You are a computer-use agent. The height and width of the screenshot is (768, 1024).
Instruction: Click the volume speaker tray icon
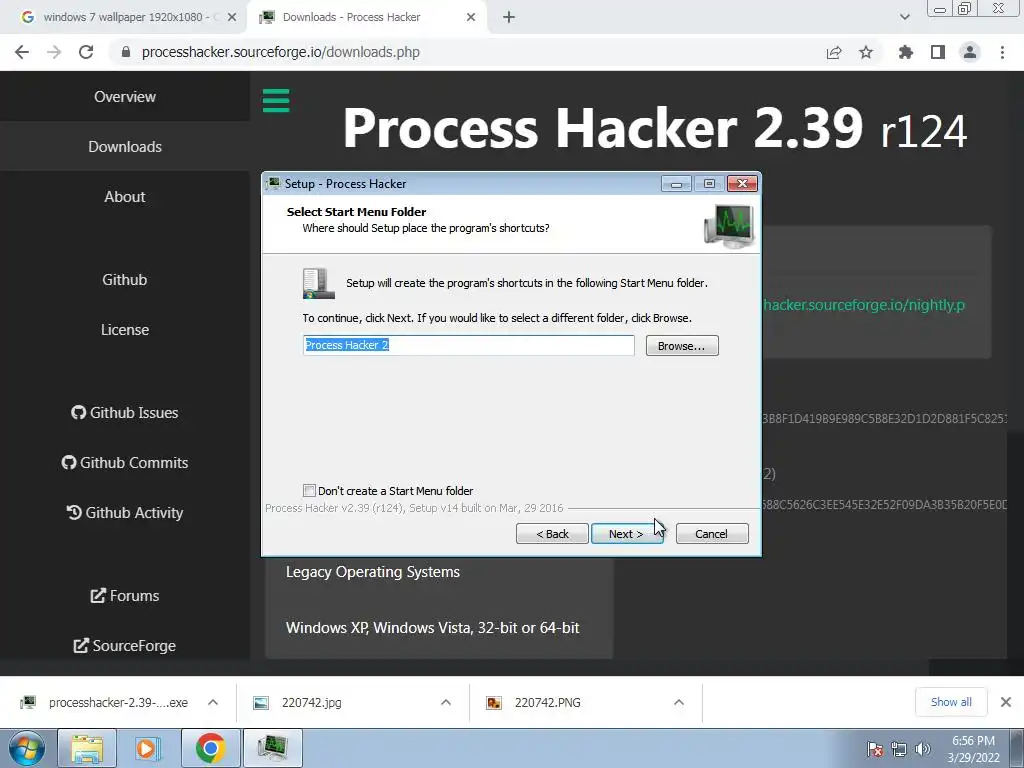(x=922, y=749)
